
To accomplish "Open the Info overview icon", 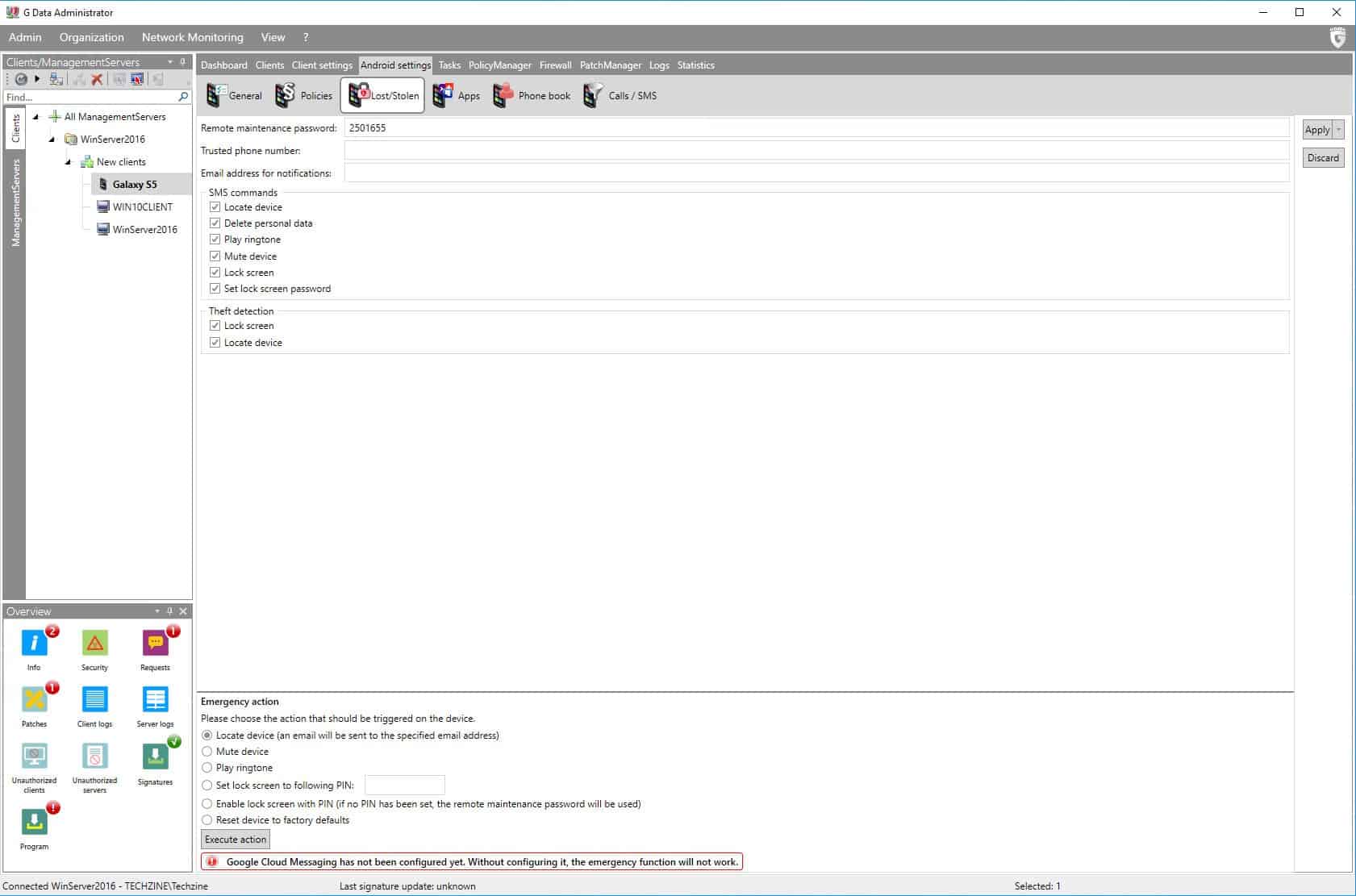I will 34,643.
